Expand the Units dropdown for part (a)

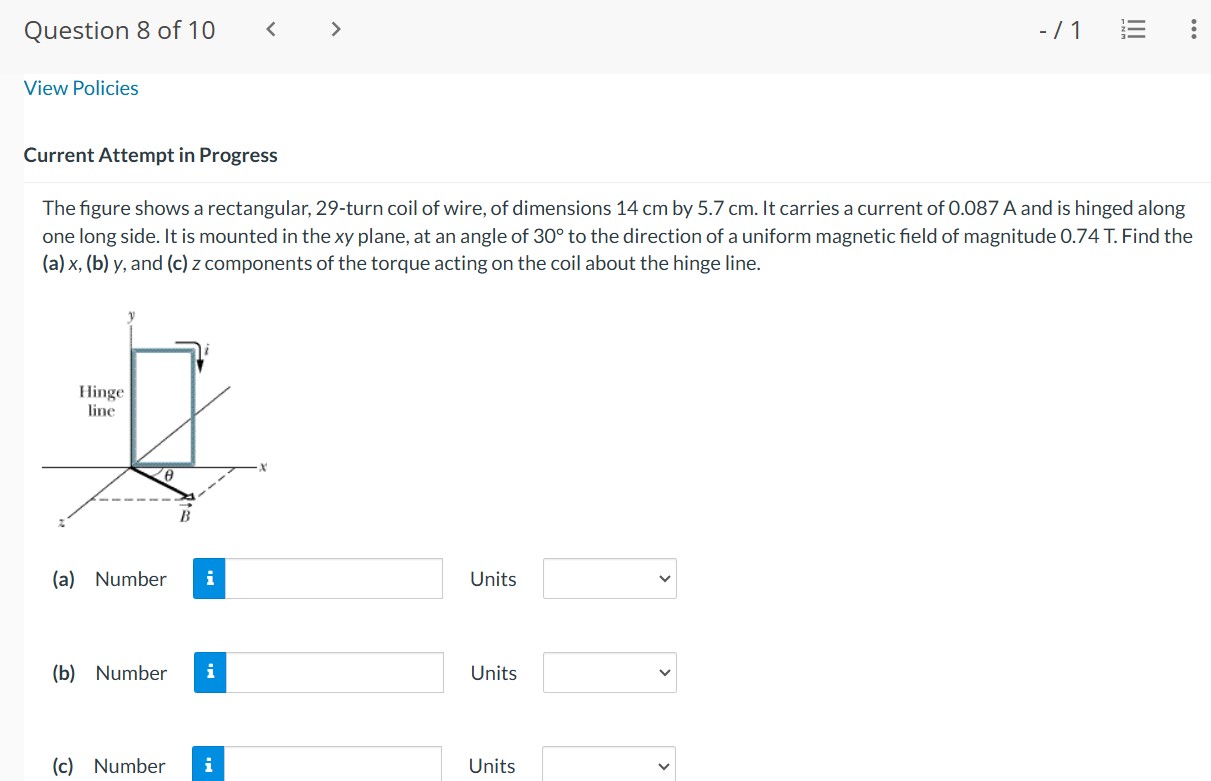(610, 579)
